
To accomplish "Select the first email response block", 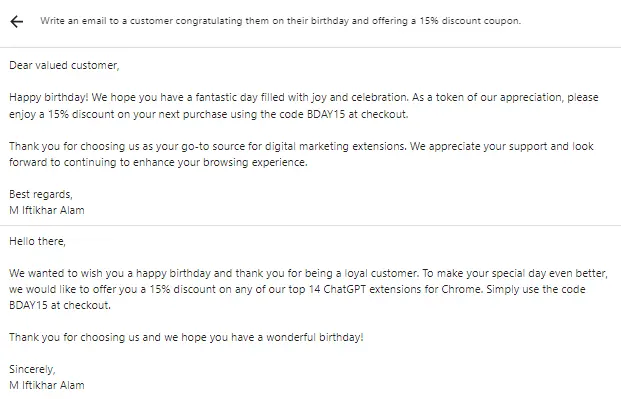I will [310, 137].
